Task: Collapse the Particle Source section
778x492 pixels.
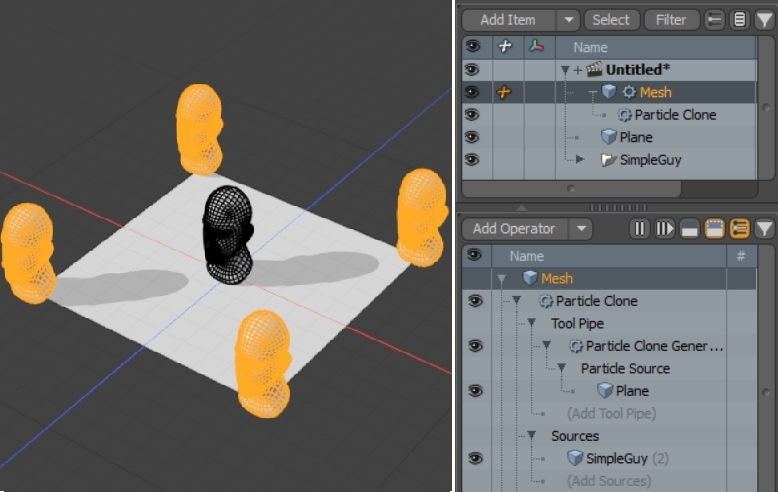Action: 562,368
